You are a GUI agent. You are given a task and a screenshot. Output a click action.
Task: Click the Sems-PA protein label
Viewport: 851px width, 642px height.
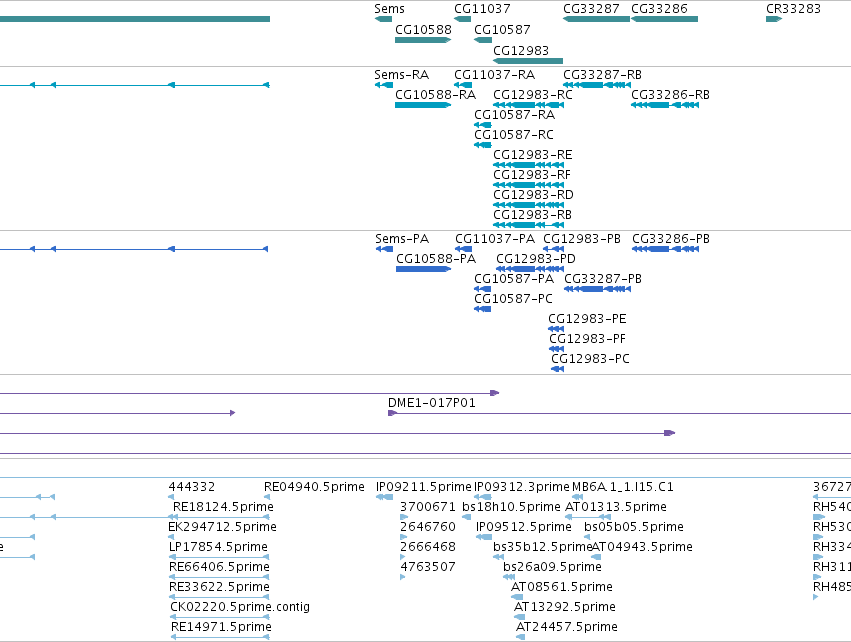tap(402, 239)
